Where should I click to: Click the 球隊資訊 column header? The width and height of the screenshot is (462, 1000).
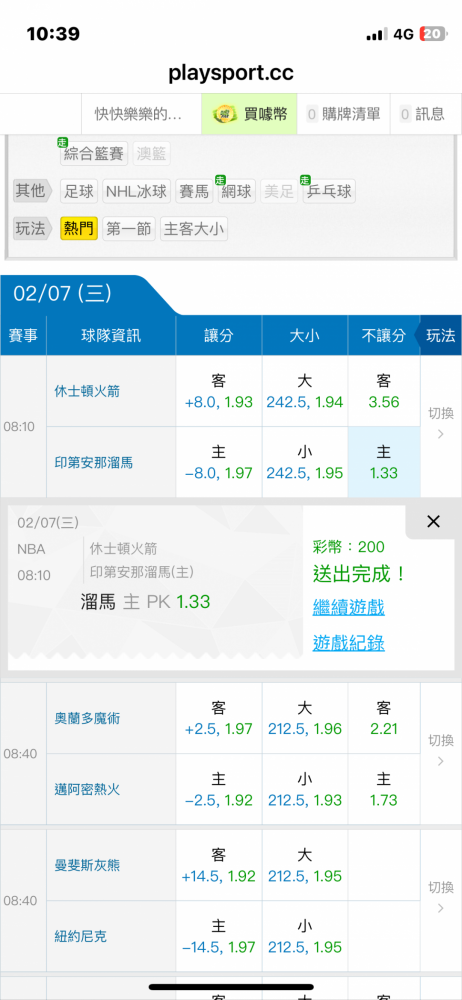click(111, 335)
